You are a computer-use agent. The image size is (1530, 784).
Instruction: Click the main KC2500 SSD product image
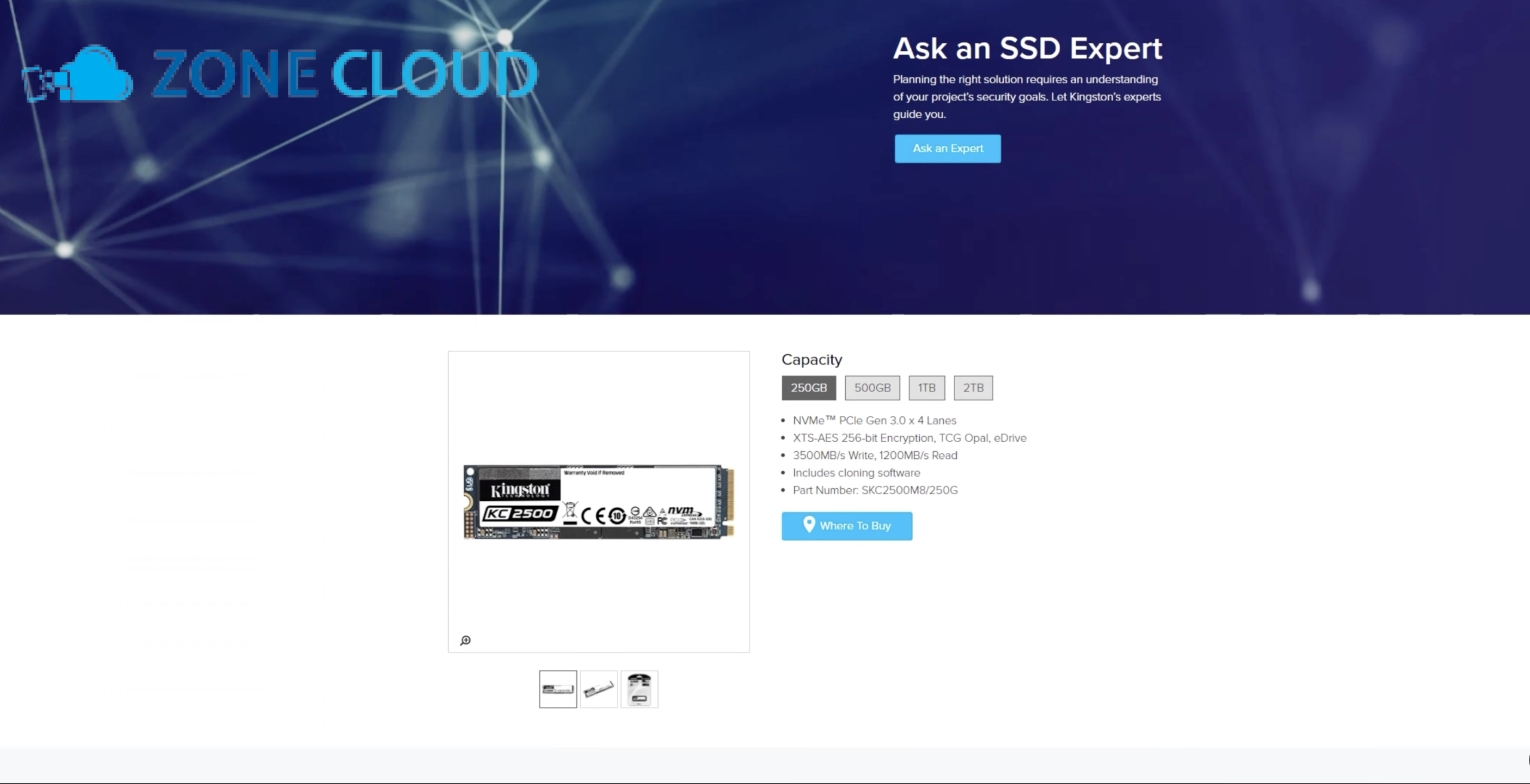[599, 502]
